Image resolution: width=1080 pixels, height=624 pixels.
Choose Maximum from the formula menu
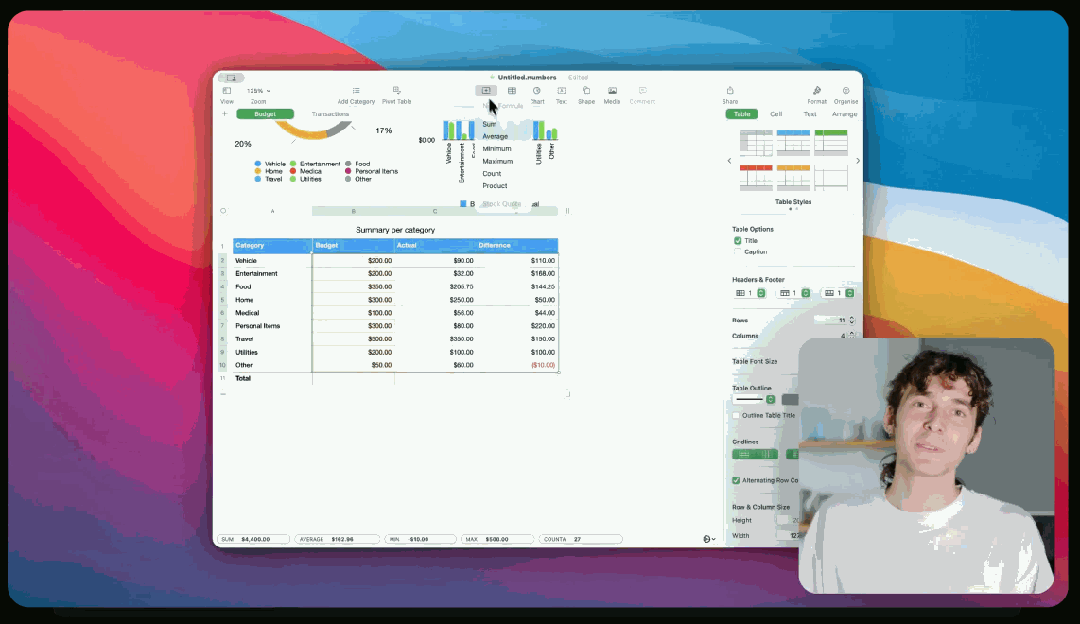point(499,161)
